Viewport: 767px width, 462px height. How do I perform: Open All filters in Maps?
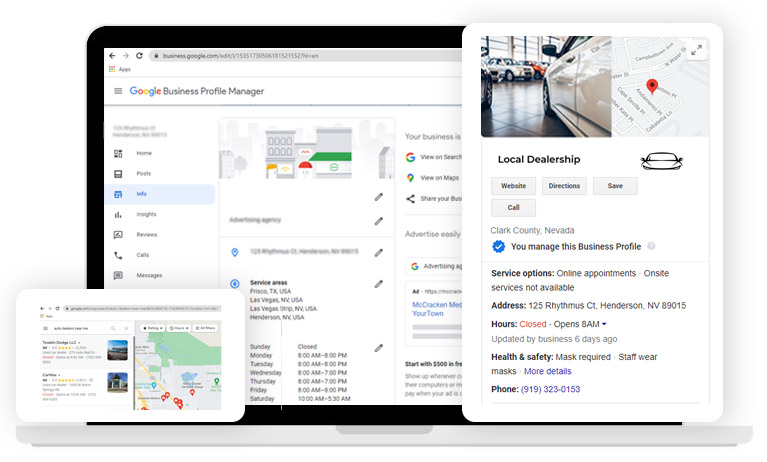205,328
